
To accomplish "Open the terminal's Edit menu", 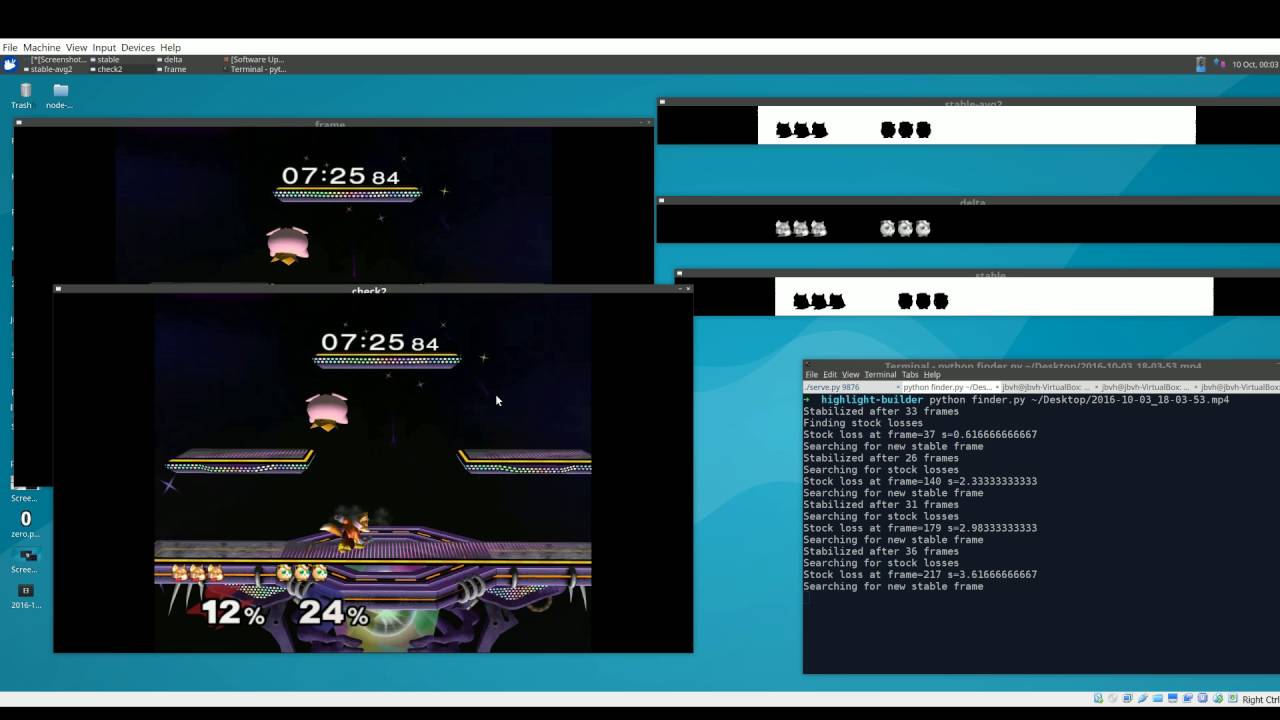I will (830, 374).
